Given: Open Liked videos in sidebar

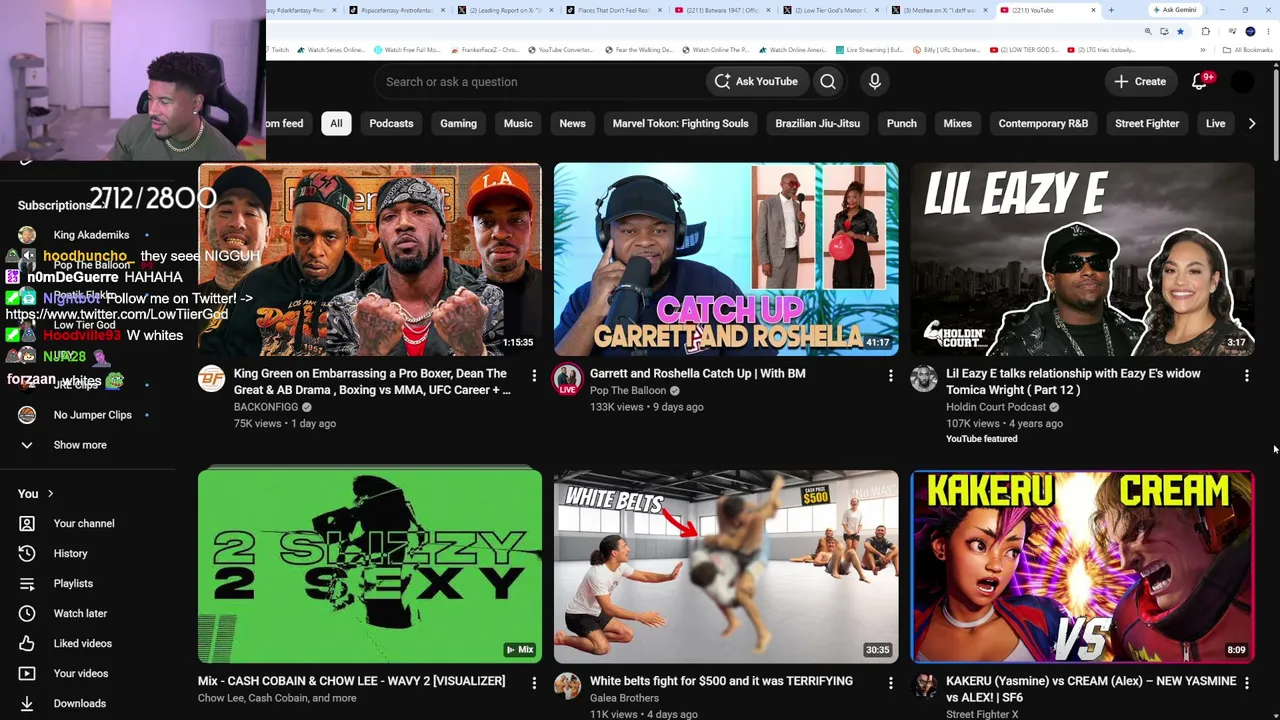Looking at the screenshot, I should click(x=82, y=644).
